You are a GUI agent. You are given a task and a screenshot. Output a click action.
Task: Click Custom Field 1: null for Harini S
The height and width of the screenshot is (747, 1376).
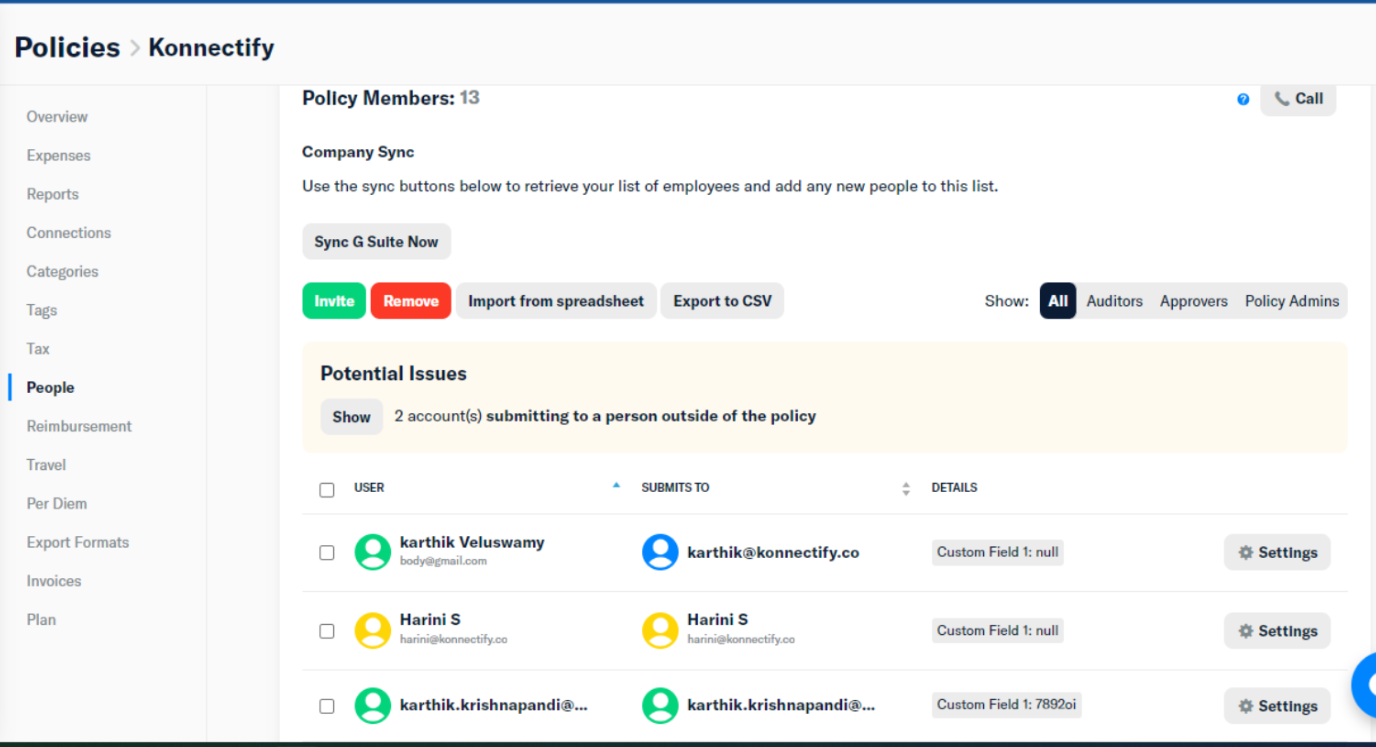(998, 631)
